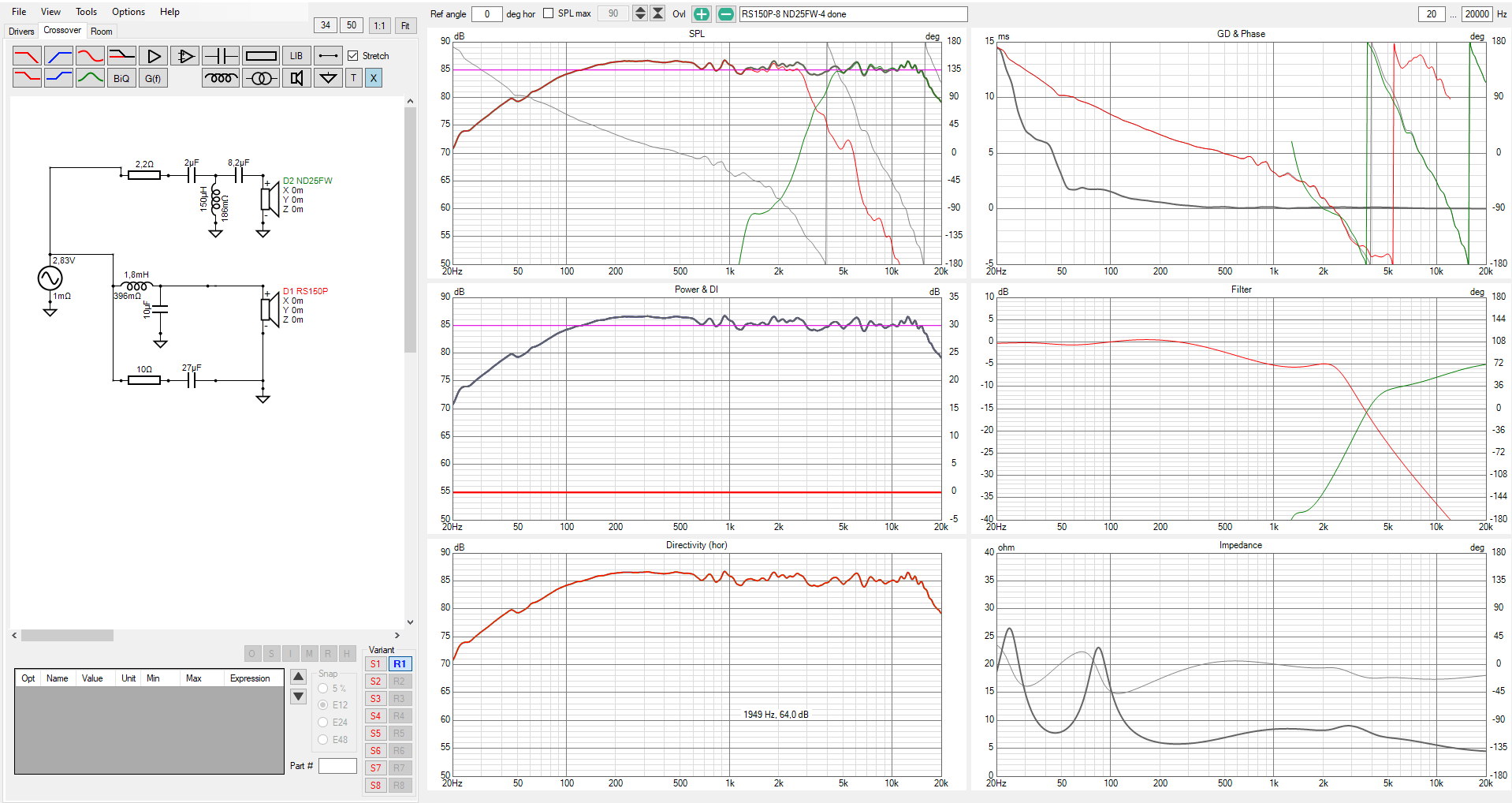Image resolution: width=1512 pixels, height=803 pixels.
Task: Select variant S2 button
Action: point(376,682)
